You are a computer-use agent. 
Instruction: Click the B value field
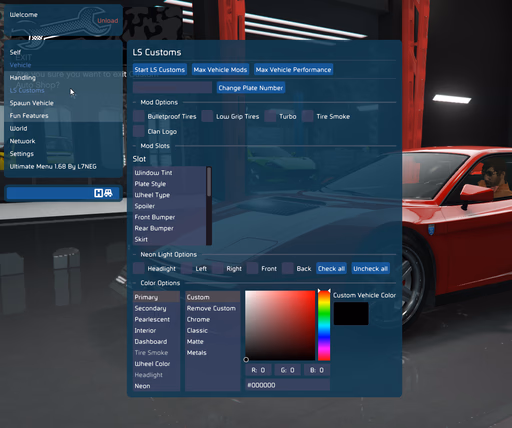coord(317,370)
